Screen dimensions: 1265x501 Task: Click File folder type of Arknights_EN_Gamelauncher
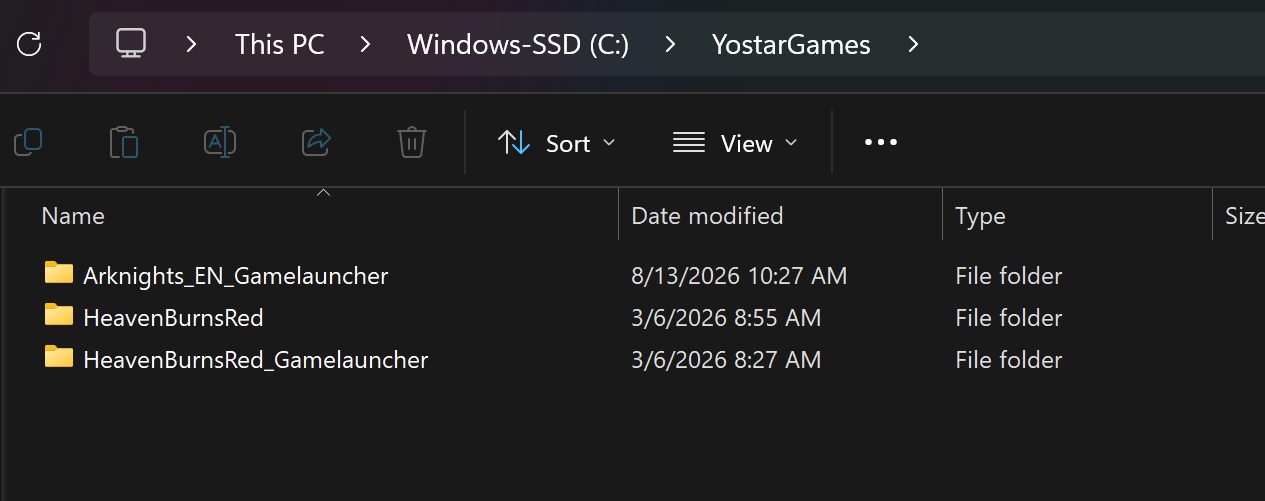[1009, 275]
